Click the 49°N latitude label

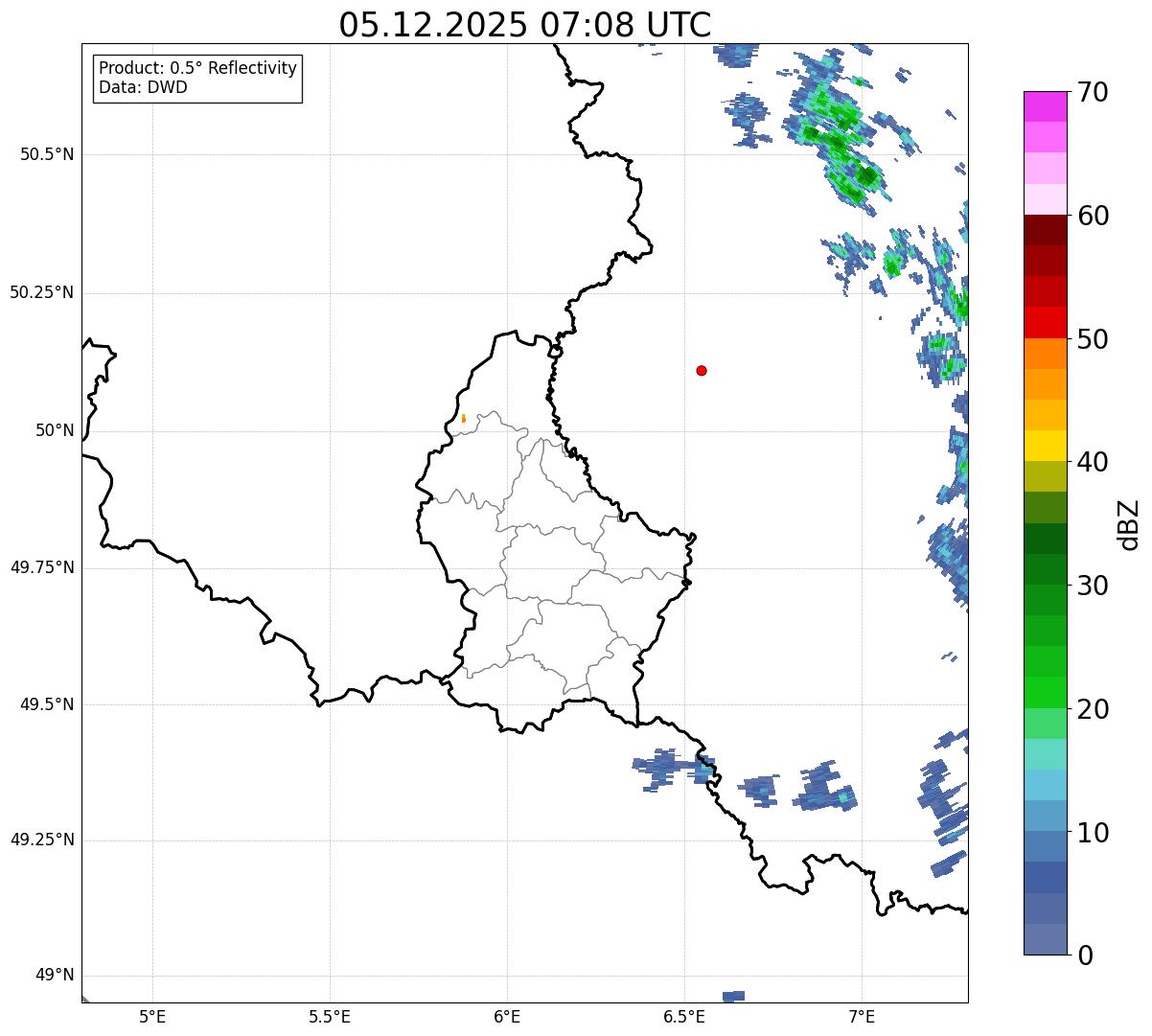click(55, 976)
